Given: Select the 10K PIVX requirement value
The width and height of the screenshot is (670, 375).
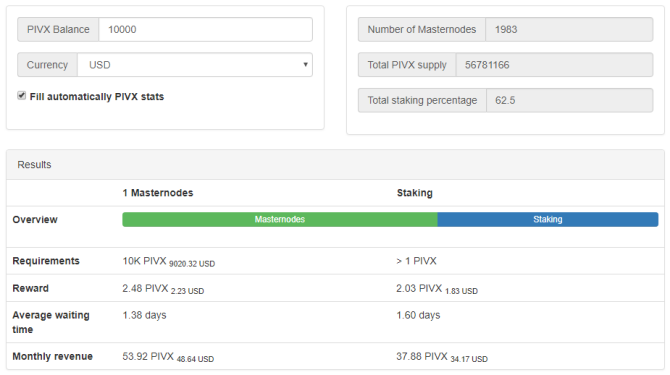Looking at the screenshot, I should pos(144,261).
